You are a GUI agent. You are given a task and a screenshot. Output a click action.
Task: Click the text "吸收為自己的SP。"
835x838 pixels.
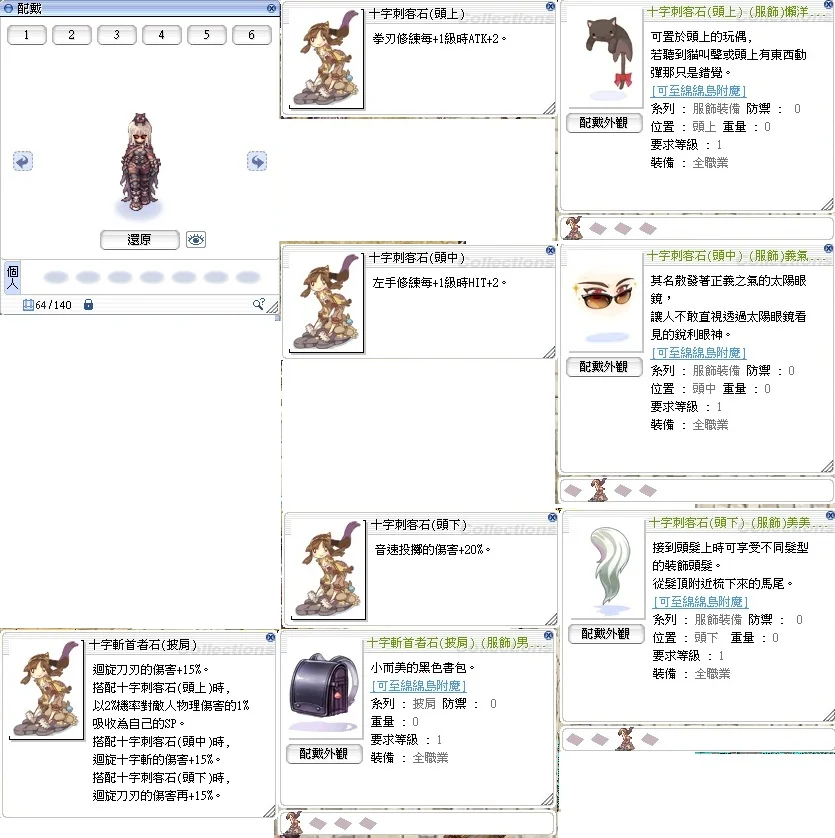coord(138,723)
